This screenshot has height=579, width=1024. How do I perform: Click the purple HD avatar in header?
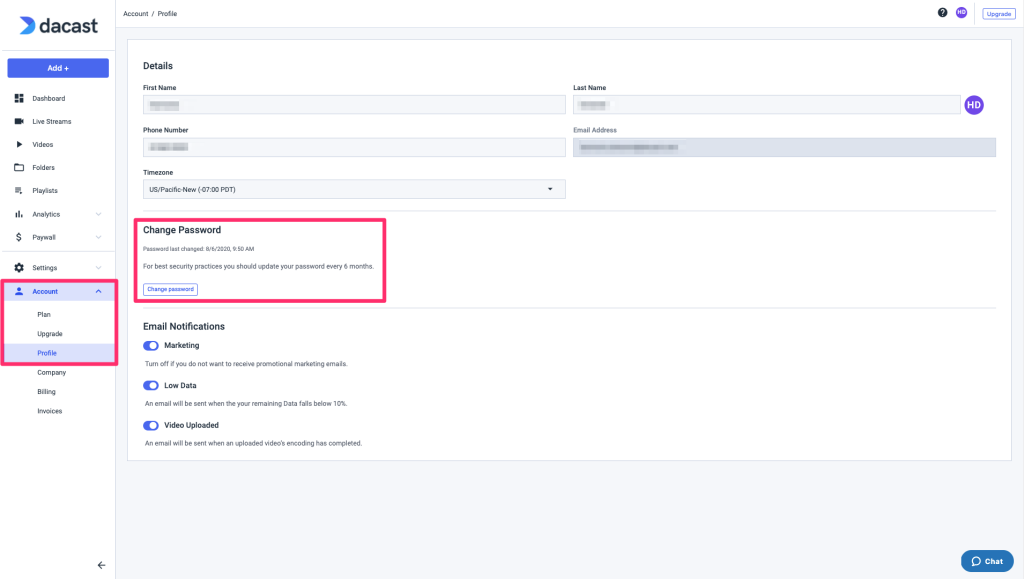961,13
